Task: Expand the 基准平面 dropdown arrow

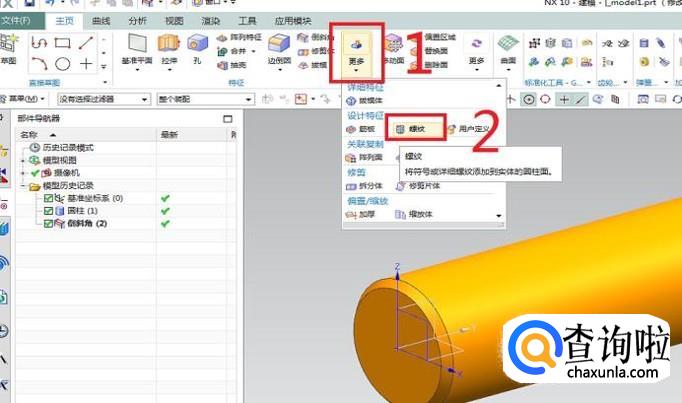Action: [137, 70]
